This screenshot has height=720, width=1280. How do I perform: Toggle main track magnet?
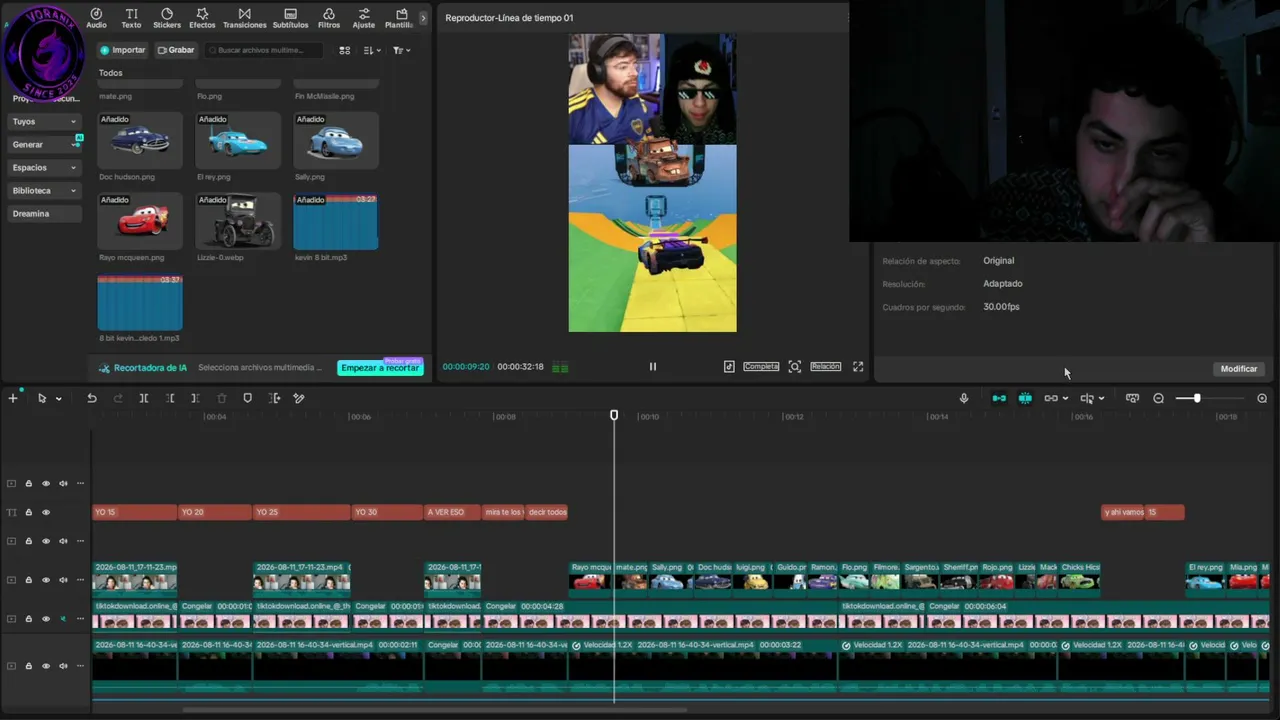(999, 398)
